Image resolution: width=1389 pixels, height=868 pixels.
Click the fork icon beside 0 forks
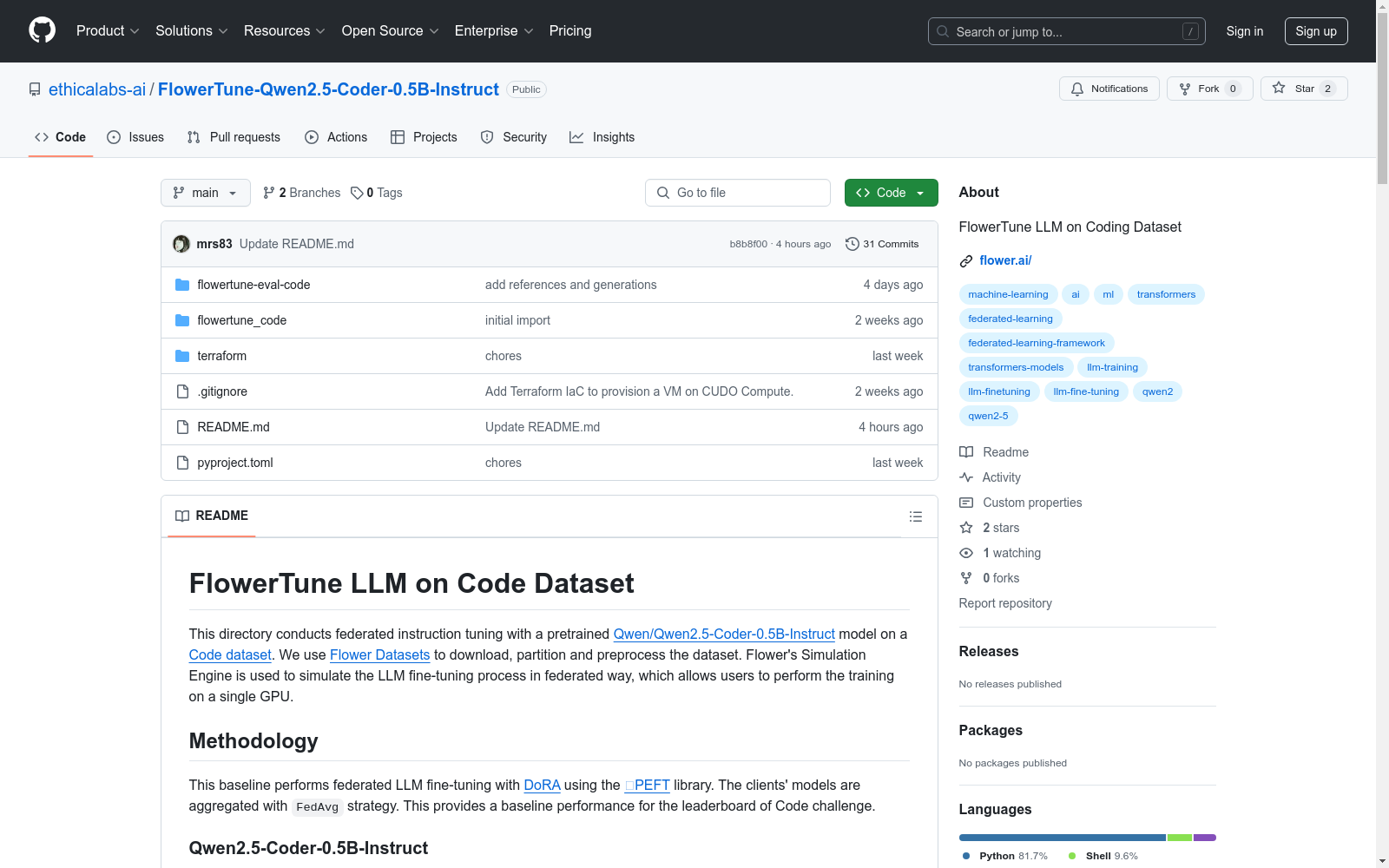click(966, 578)
